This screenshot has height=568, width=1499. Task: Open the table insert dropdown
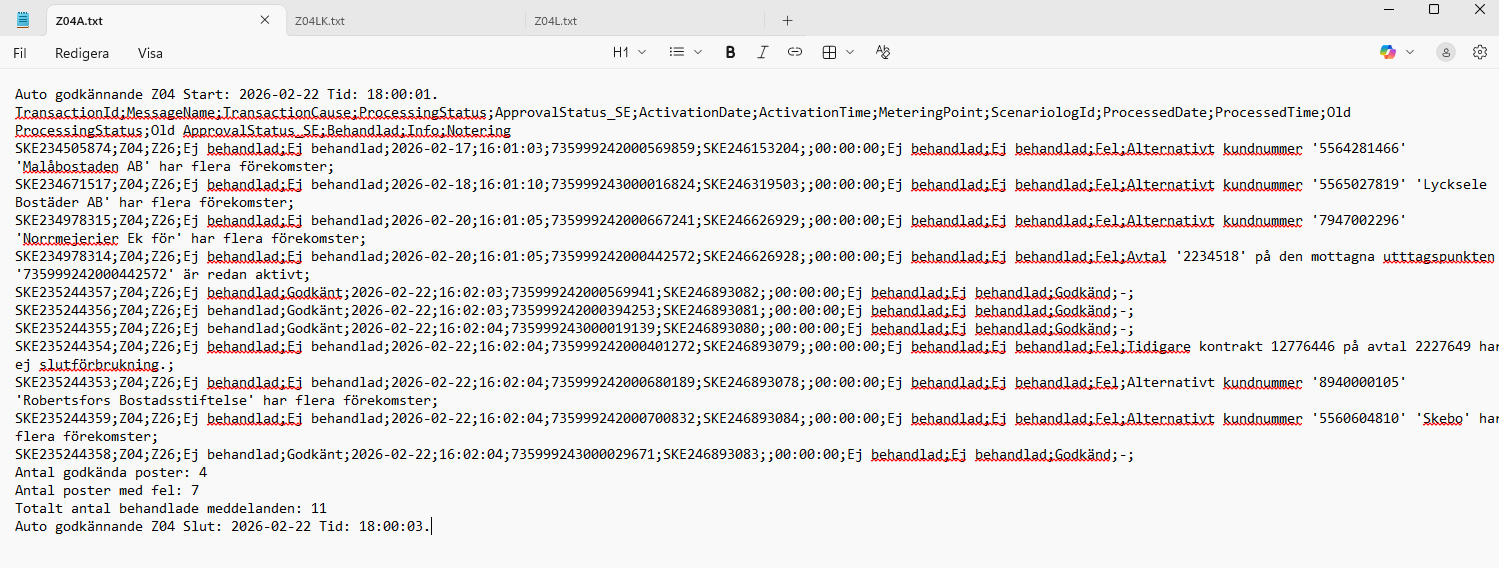point(837,52)
